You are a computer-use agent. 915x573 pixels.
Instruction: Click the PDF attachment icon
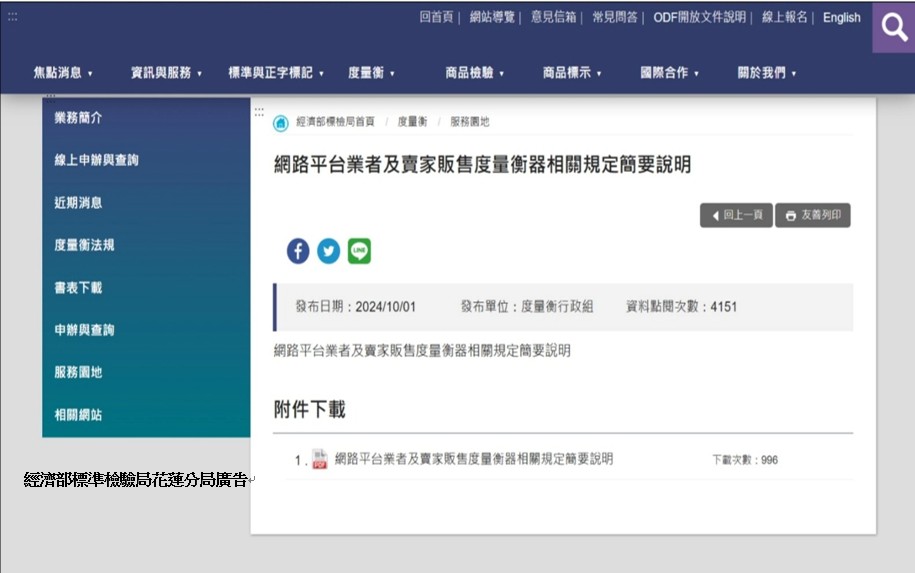(320, 460)
